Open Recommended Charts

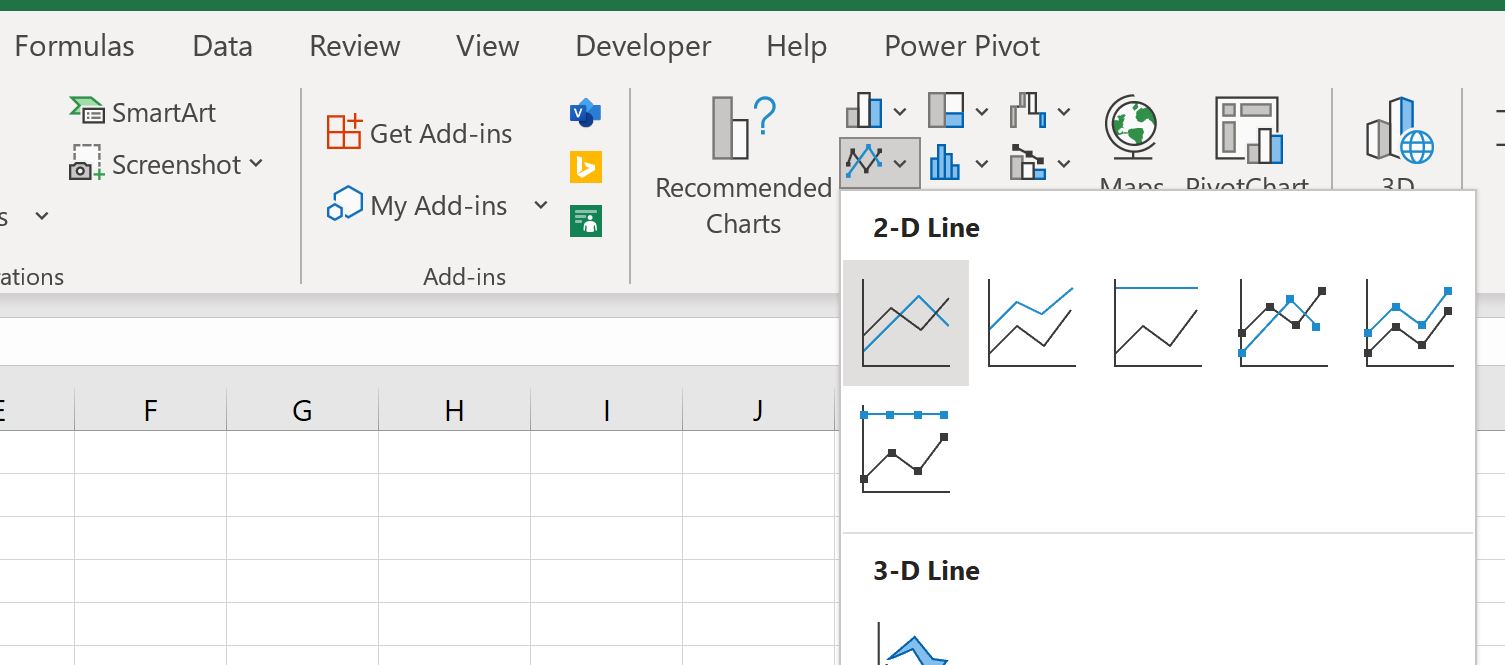[x=742, y=166]
